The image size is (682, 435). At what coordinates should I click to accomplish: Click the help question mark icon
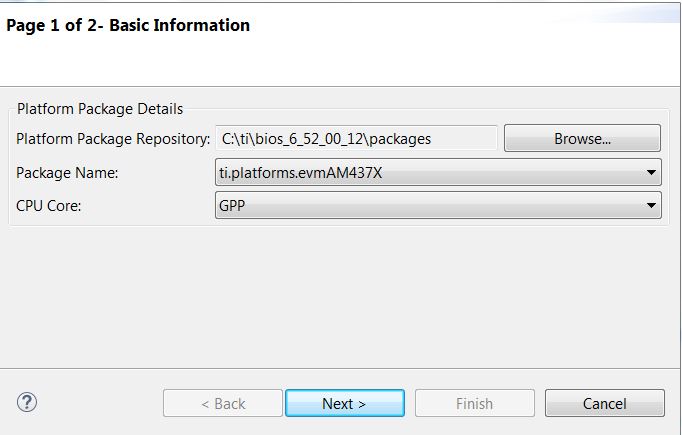click(27, 402)
